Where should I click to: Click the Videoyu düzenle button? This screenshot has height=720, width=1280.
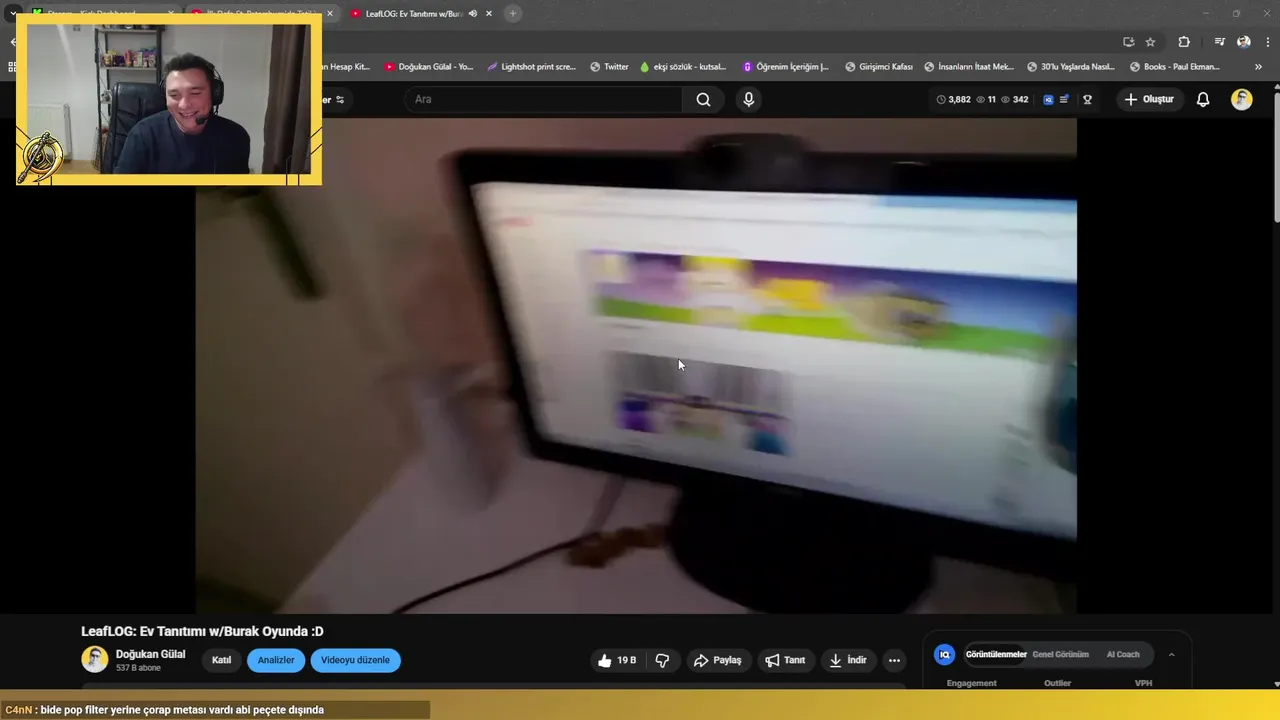click(x=355, y=660)
